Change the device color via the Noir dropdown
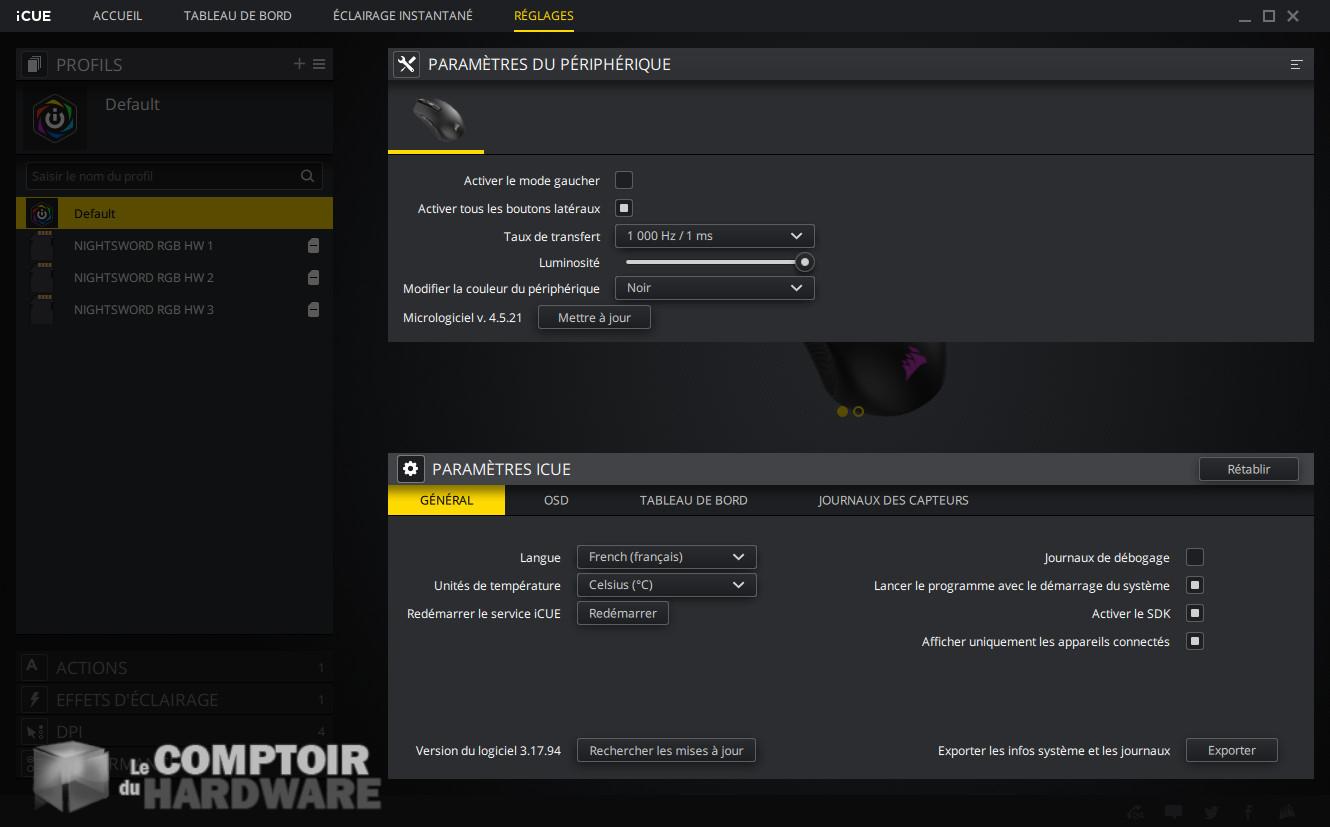 pos(714,287)
